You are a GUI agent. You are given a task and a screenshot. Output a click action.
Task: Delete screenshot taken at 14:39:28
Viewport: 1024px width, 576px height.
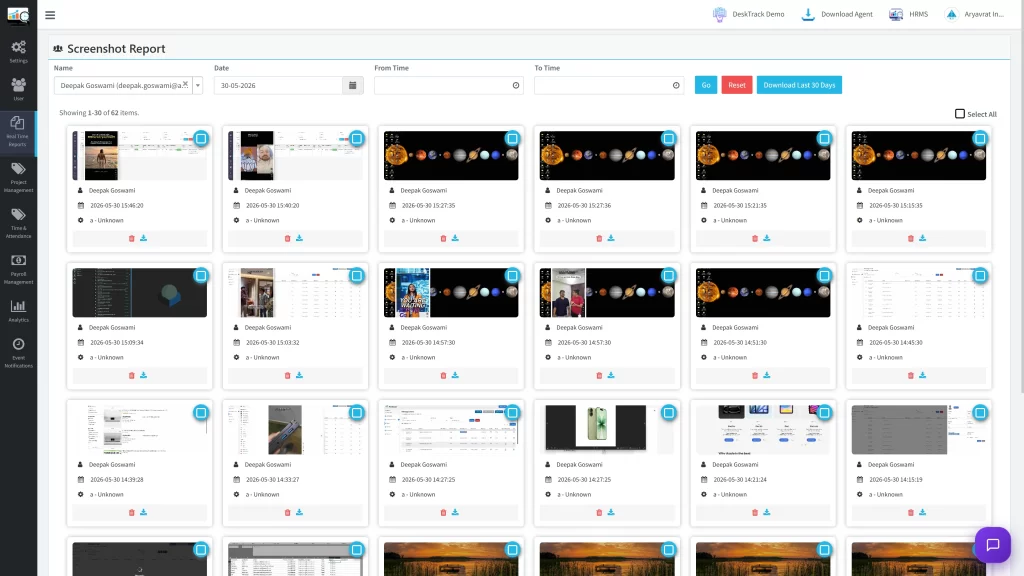point(132,513)
